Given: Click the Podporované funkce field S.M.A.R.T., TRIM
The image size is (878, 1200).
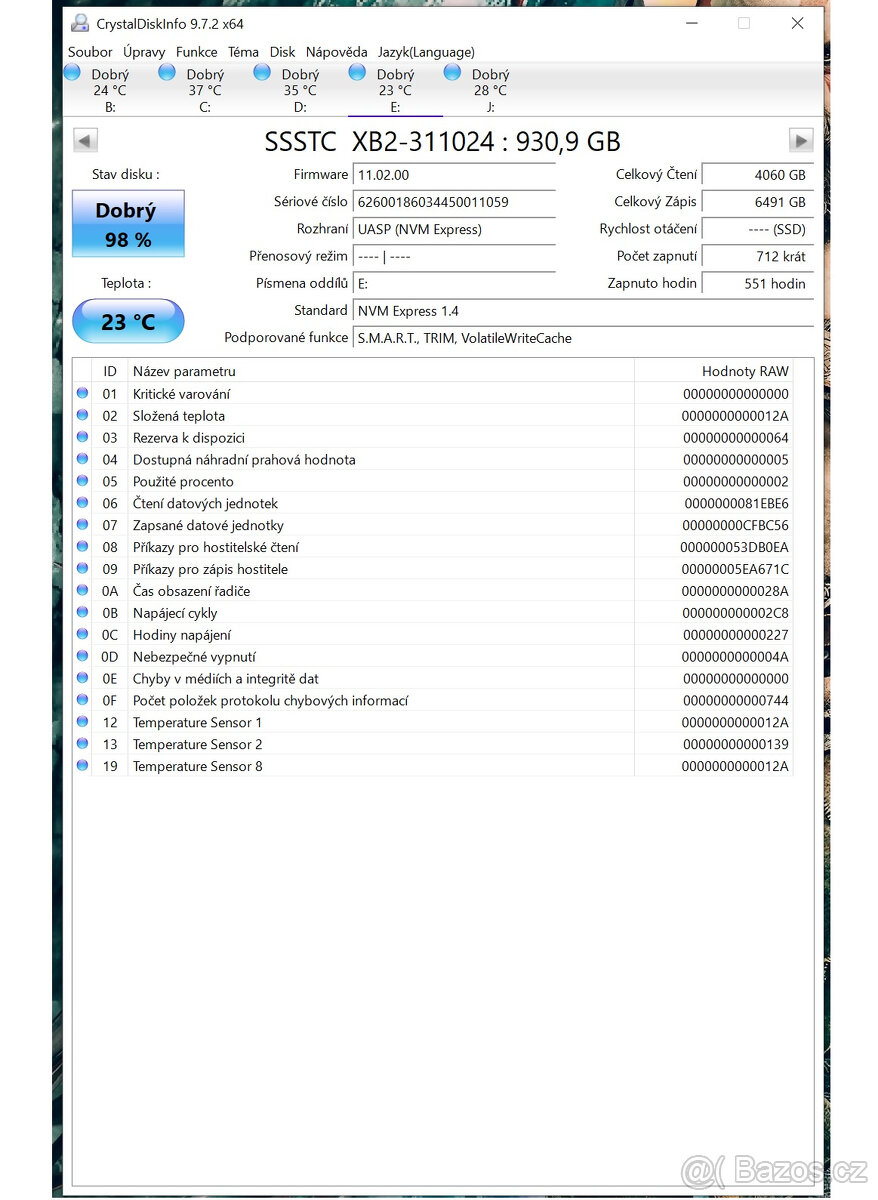Looking at the screenshot, I should (584, 338).
